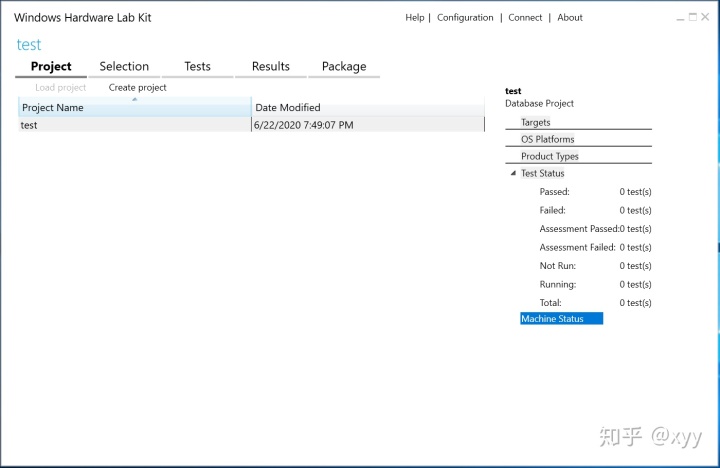720x468 pixels.
Task: Click the 'Assessment Failed:' label
Action: (x=578, y=248)
